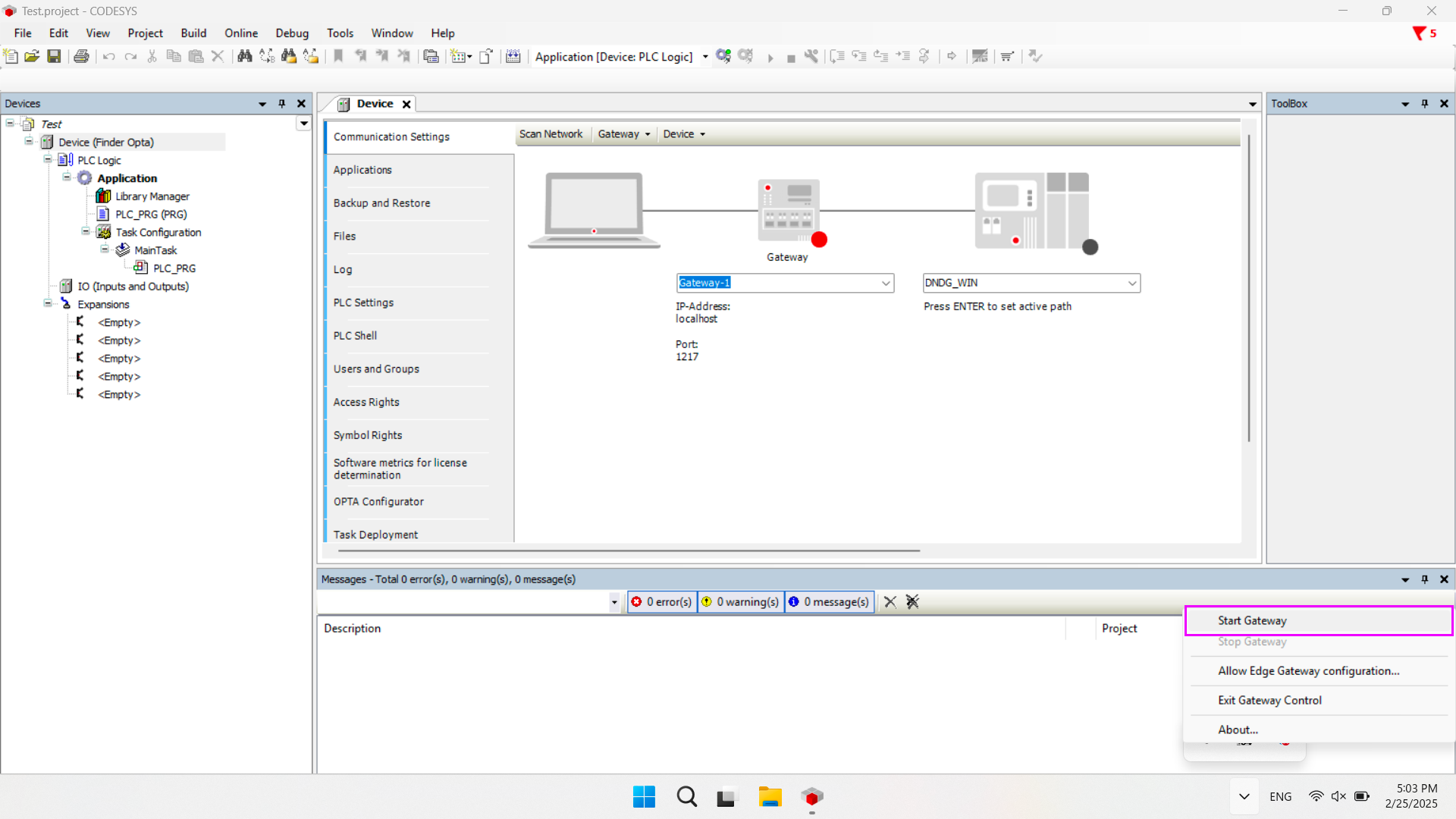This screenshot has height=819, width=1456.
Task: Collapse the Expansions tree node
Action: [48, 304]
